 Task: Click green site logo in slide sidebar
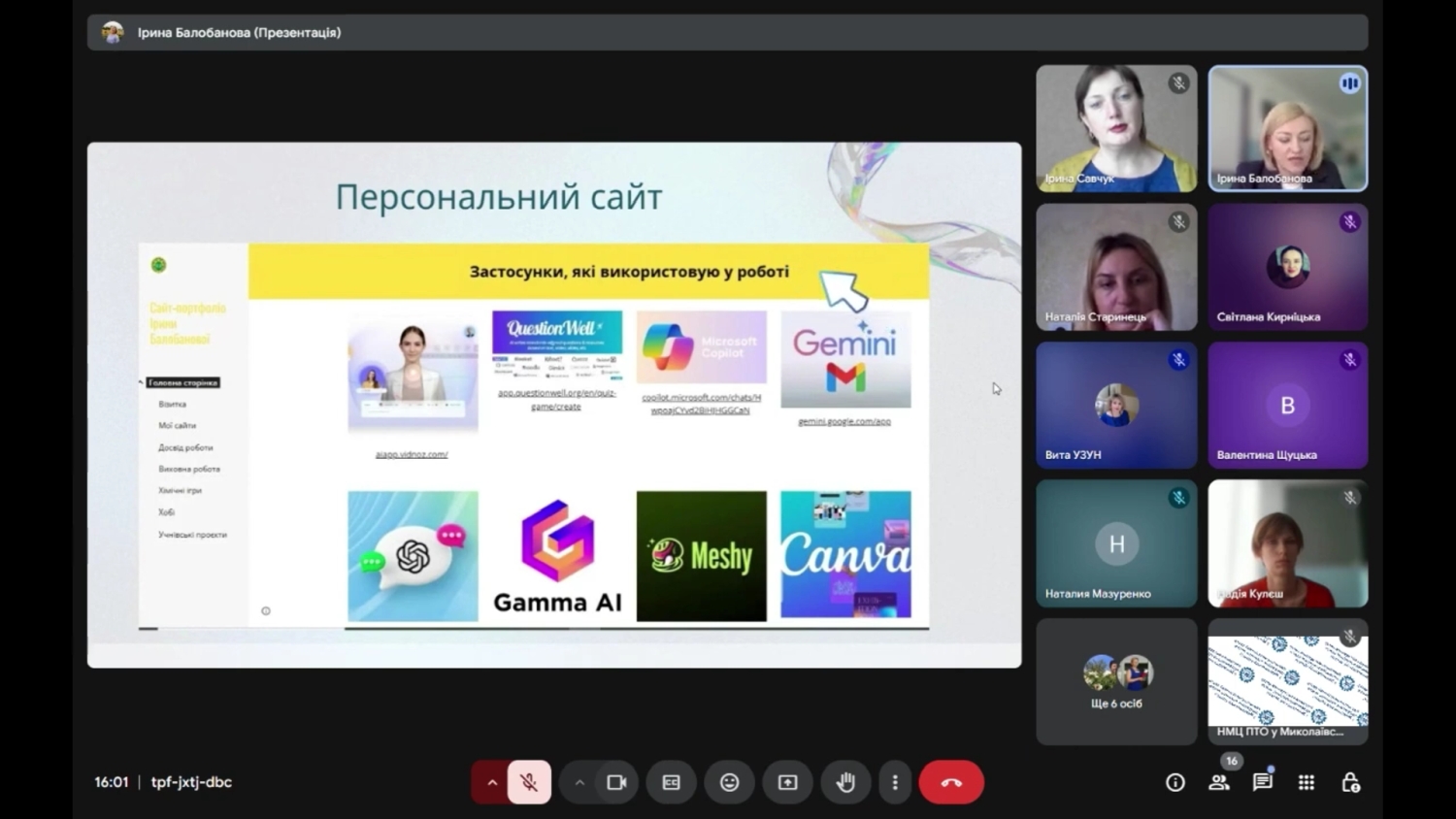[159, 265]
